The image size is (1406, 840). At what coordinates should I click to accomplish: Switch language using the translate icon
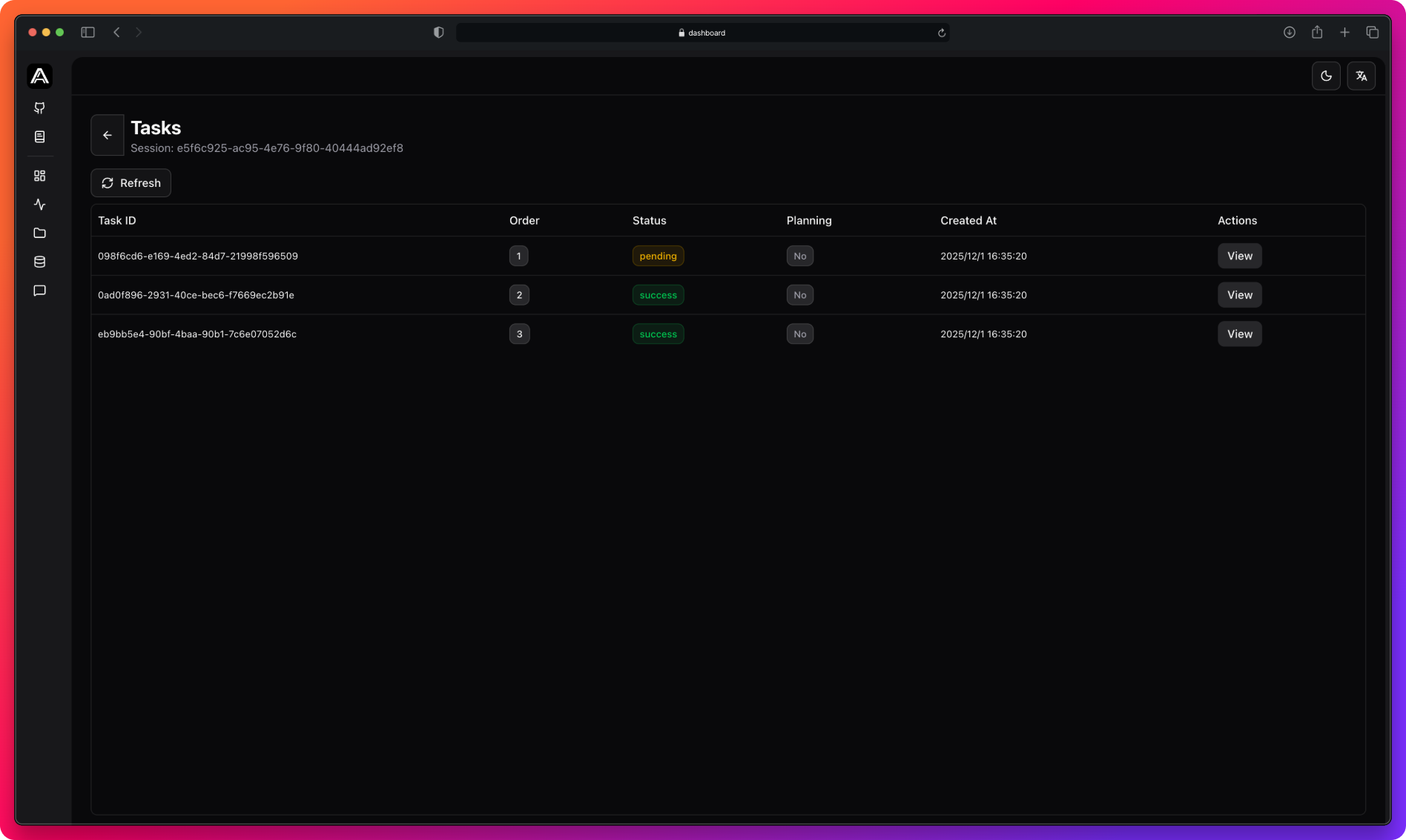tap(1362, 76)
